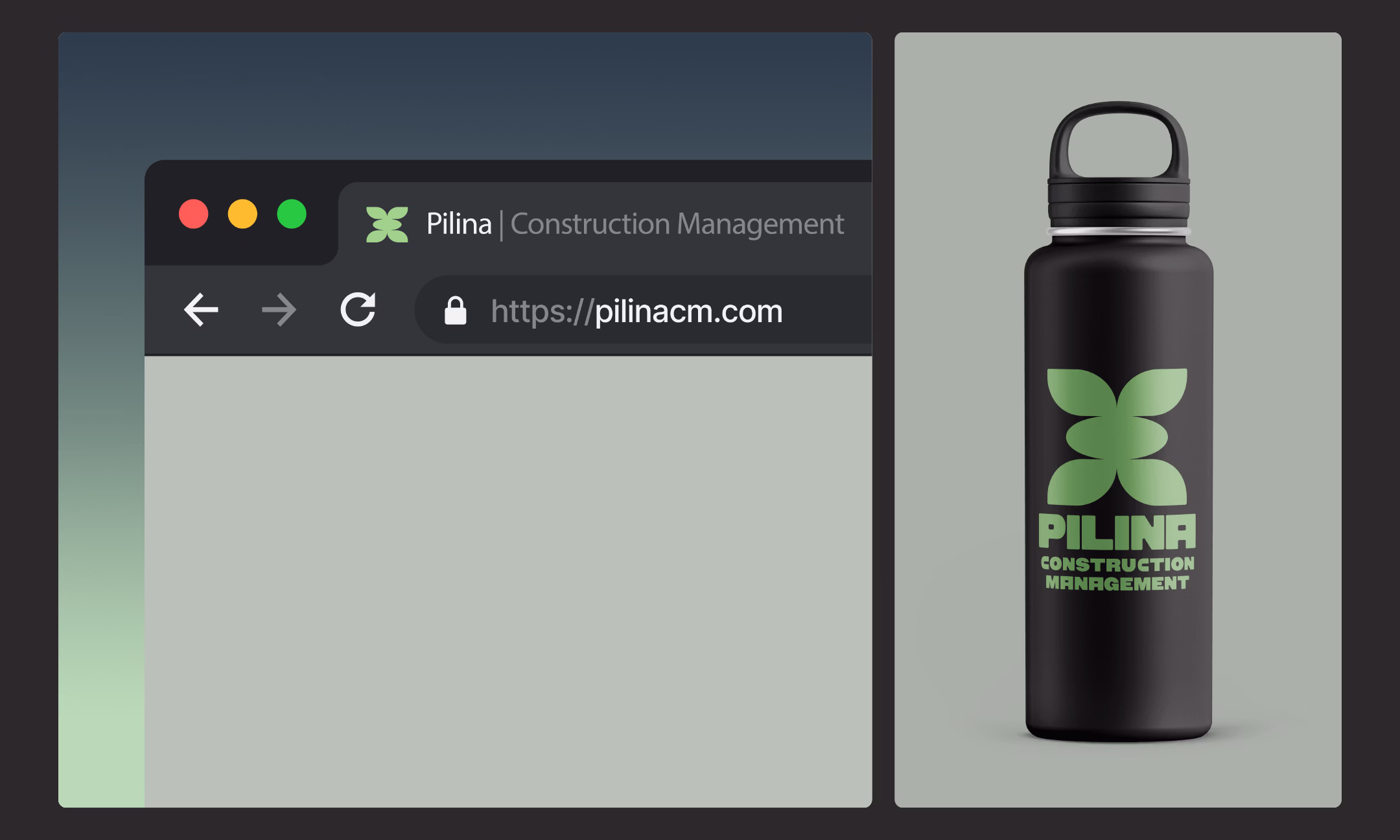
Task: Click the red close window dot
Action: tap(193, 214)
